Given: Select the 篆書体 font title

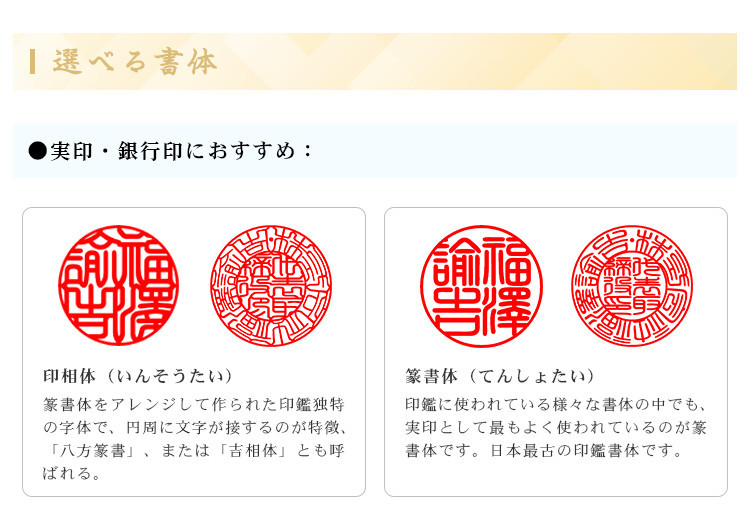Looking at the screenshot, I should 431,377.
